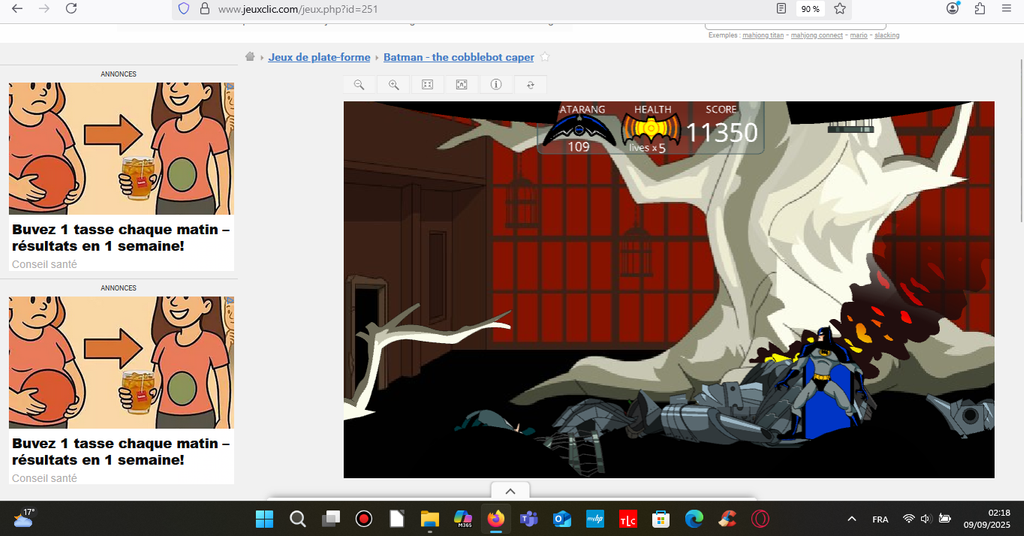Image resolution: width=1024 pixels, height=536 pixels.
Task: Toggle favorite star next to Batman title
Action: (545, 57)
